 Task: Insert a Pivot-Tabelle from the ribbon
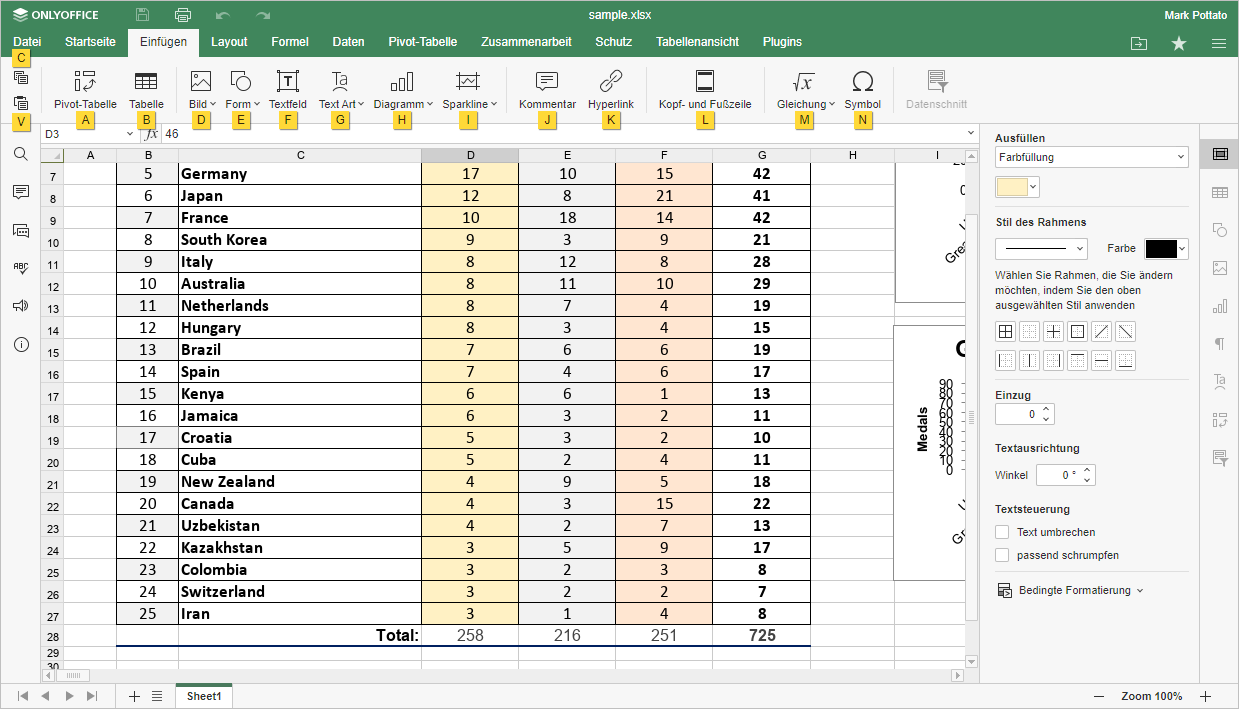point(85,82)
